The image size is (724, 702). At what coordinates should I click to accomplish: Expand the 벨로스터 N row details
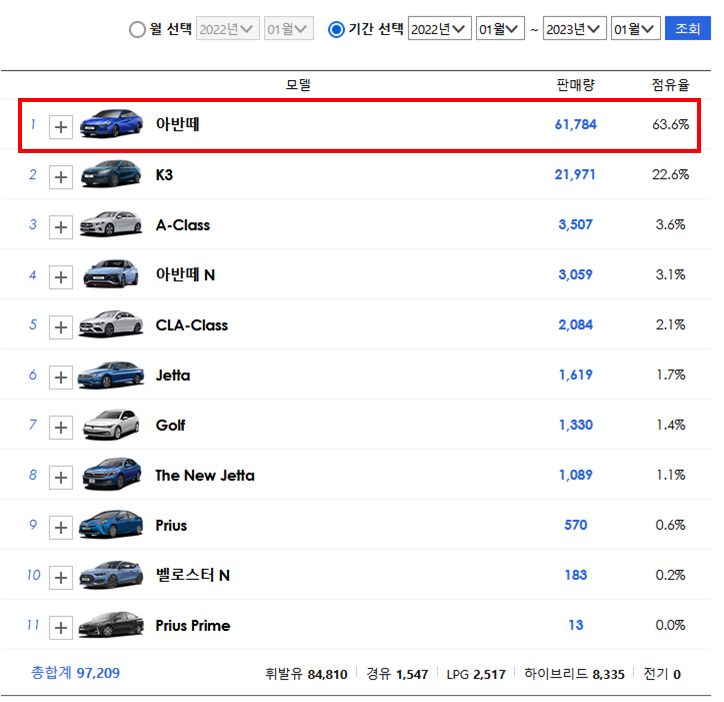click(x=61, y=577)
